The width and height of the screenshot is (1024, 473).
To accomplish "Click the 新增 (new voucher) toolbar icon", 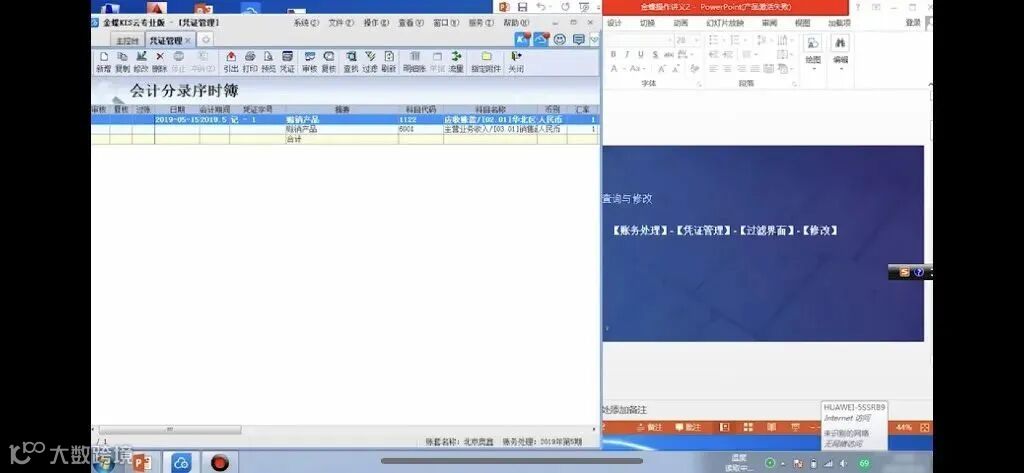I will click(103, 61).
